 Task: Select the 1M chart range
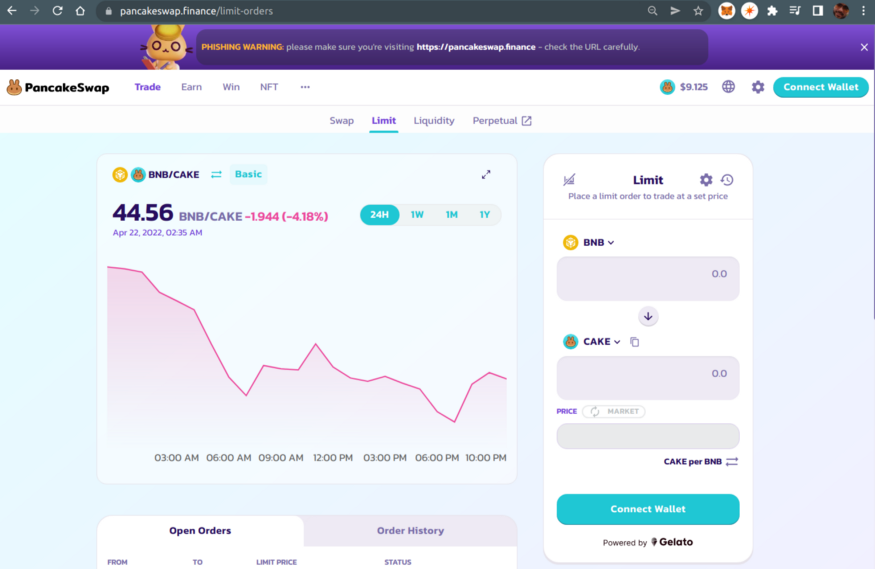click(x=451, y=215)
